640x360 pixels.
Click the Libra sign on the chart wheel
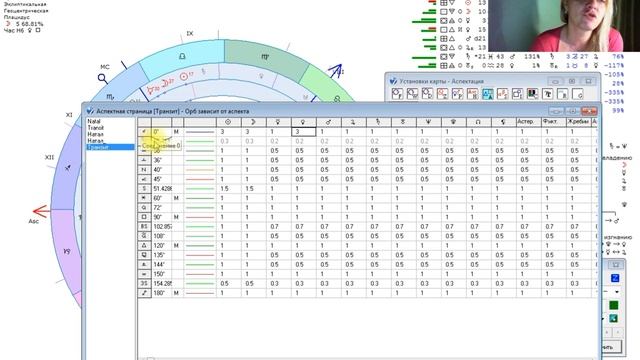pos(182,56)
